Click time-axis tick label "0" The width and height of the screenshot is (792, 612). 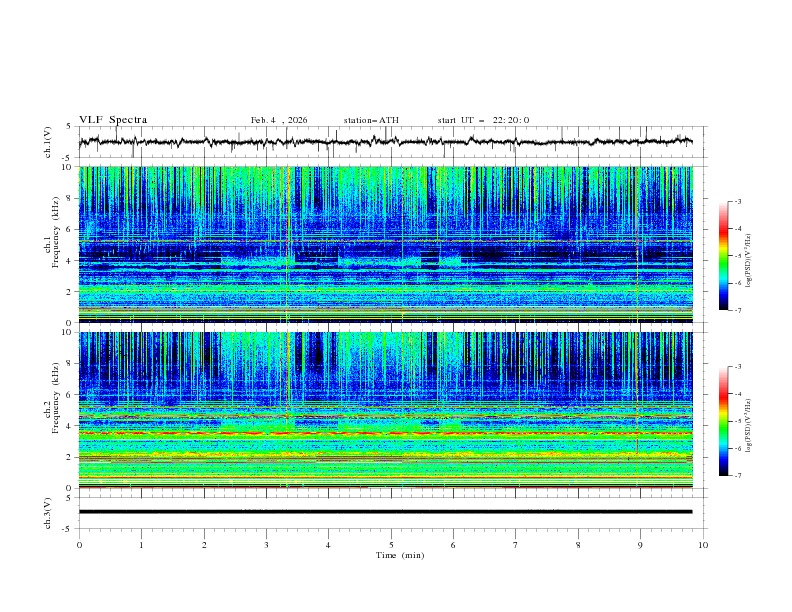[79, 545]
